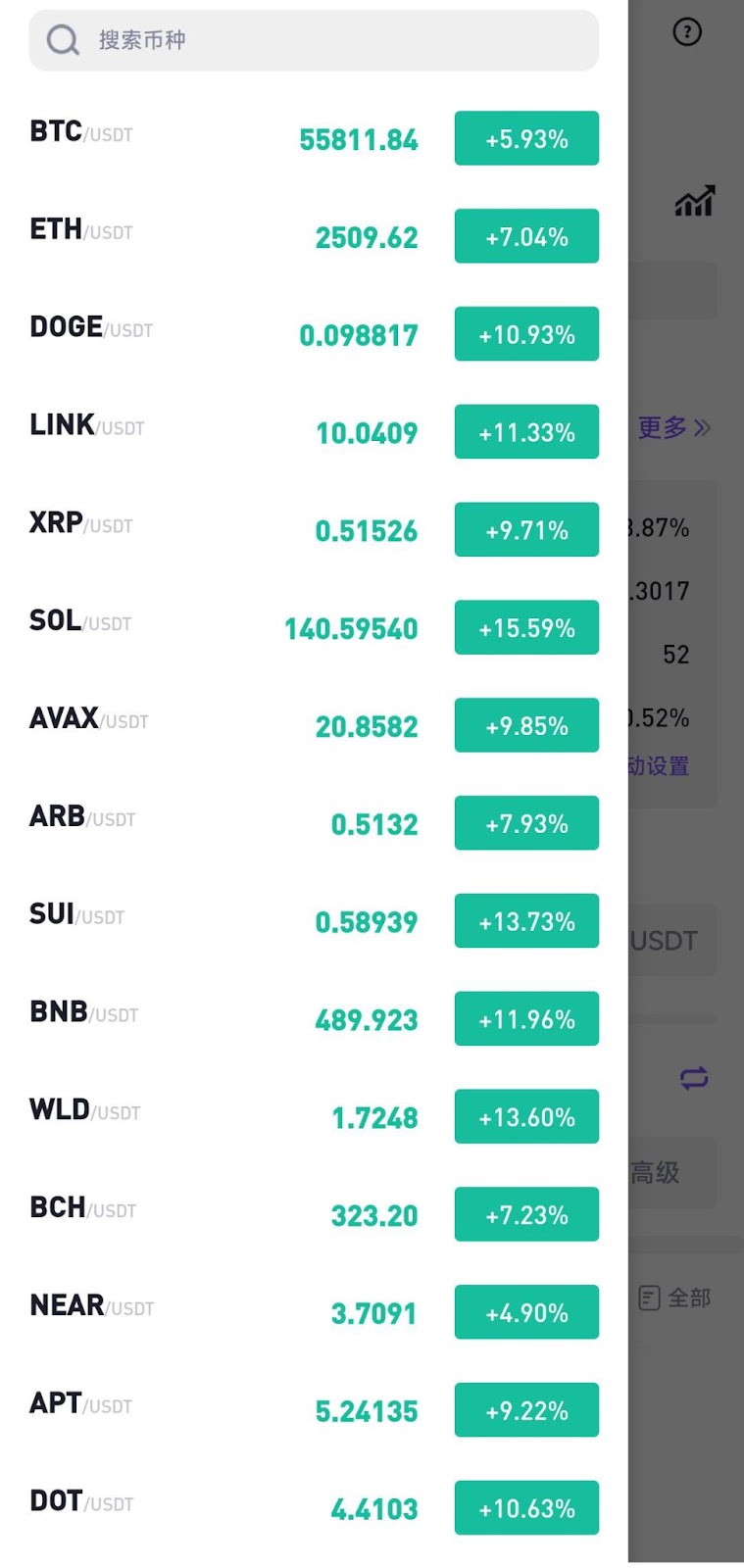Screen dimensions: 744x1568
Task: Select the BTC/USDT trading pair
Action: [x=81, y=132]
